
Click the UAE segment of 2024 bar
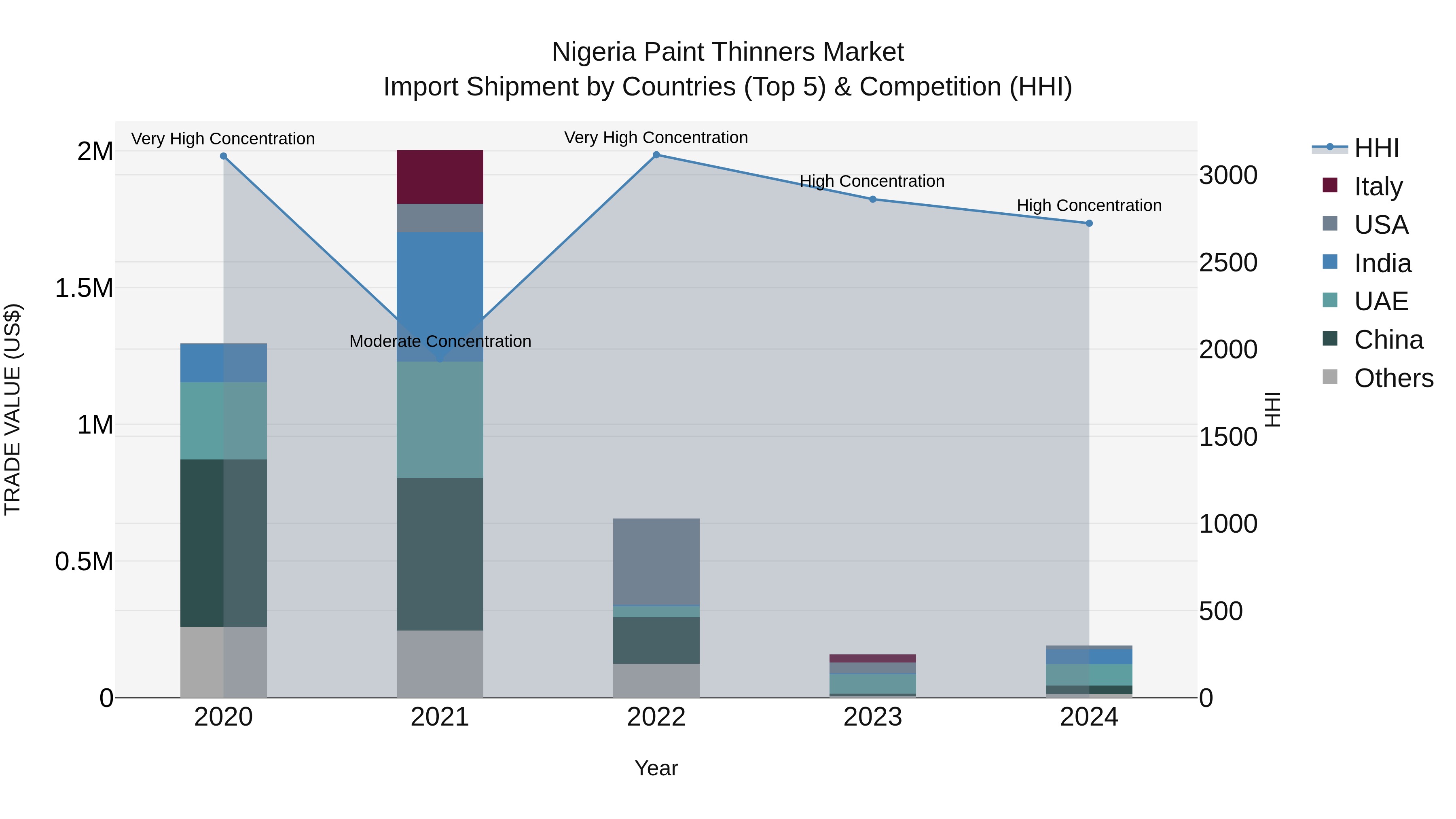(1089, 675)
